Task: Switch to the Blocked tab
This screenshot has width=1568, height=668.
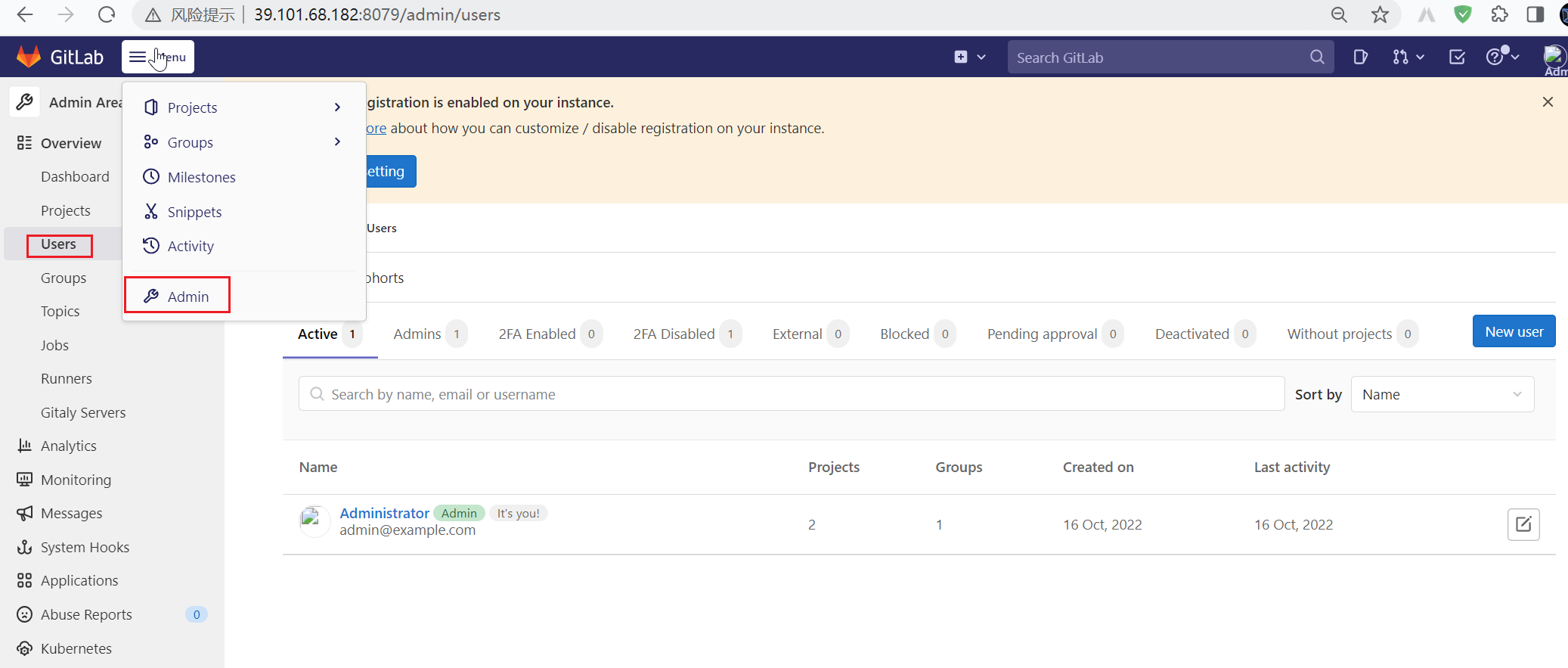Action: coord(918,334)
